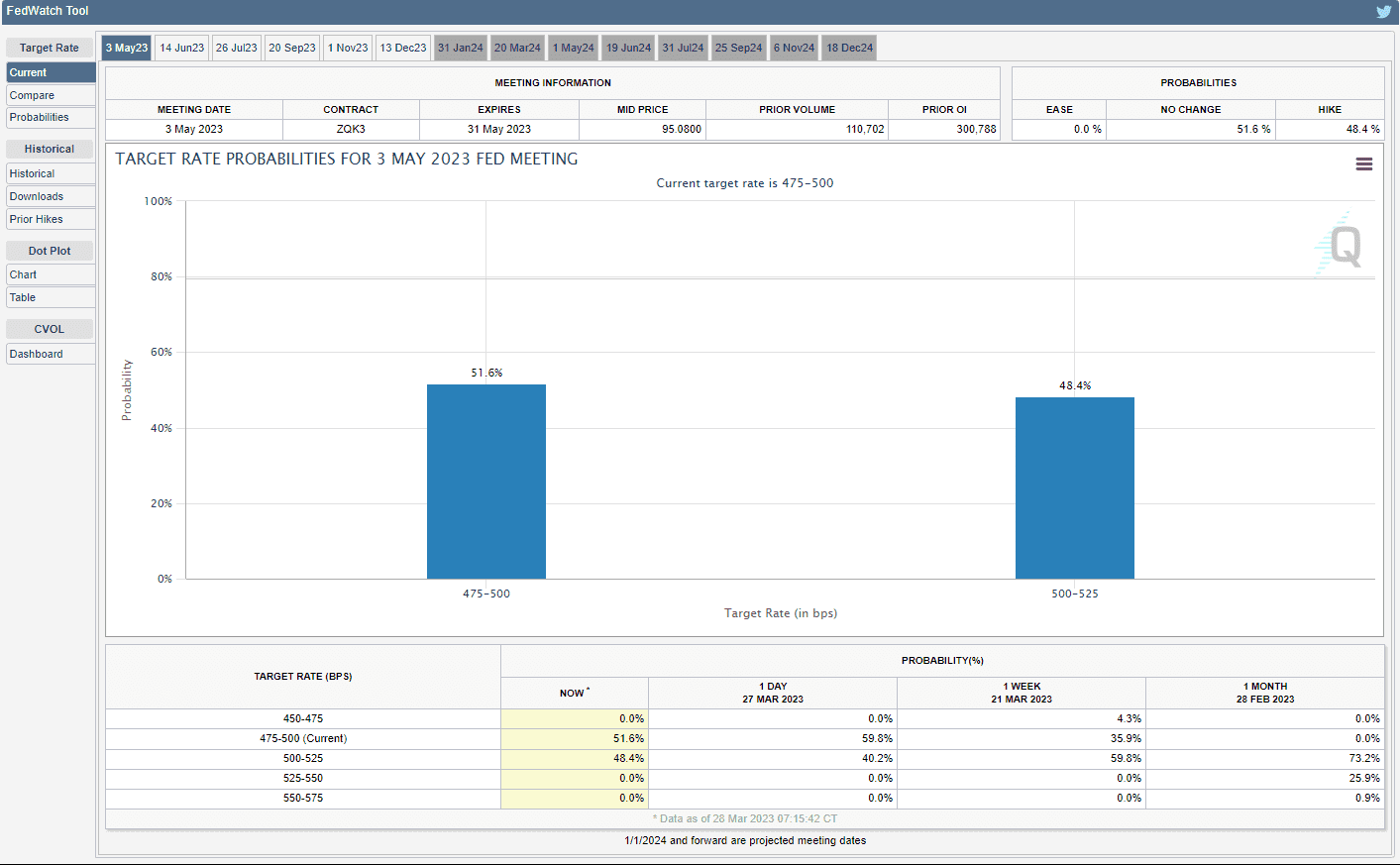Screen dimensions: 1400x865
Task: Select the 31 Jan24 projected meeting tab
Action: pyautogui.click(x=461, y=48)
